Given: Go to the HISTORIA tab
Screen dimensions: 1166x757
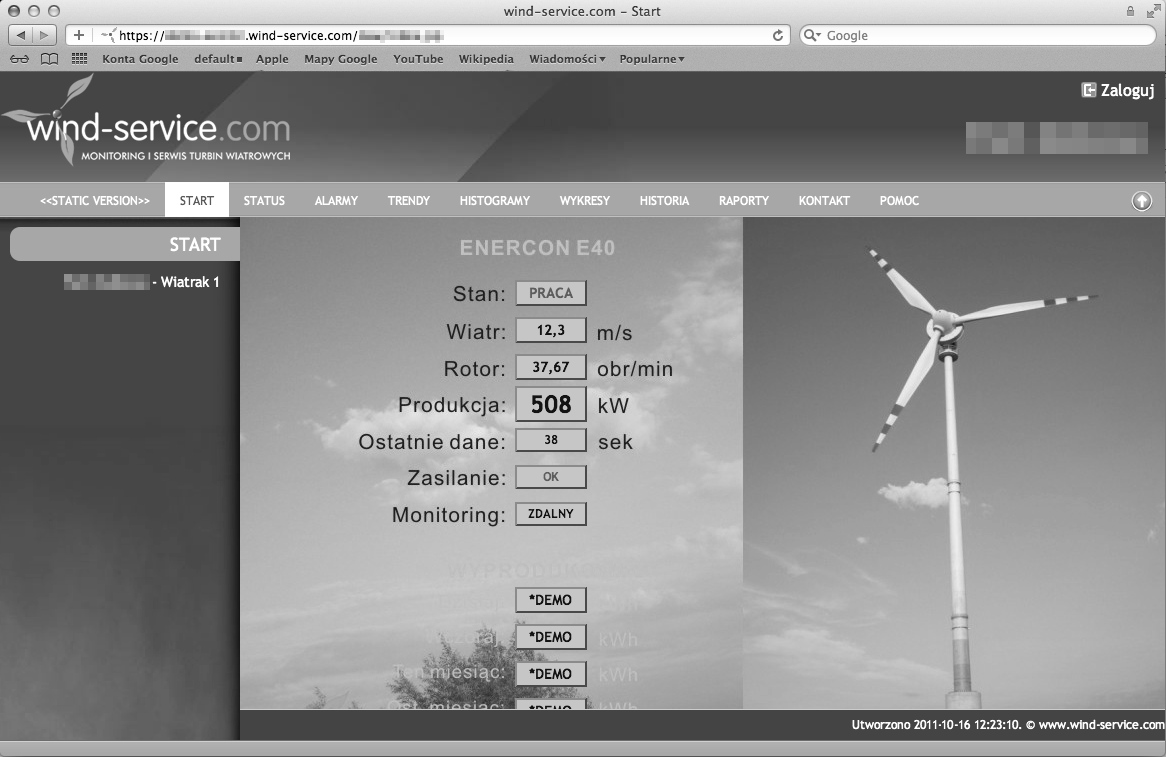Looking at the screenshot, I should [x=664, y=201].
